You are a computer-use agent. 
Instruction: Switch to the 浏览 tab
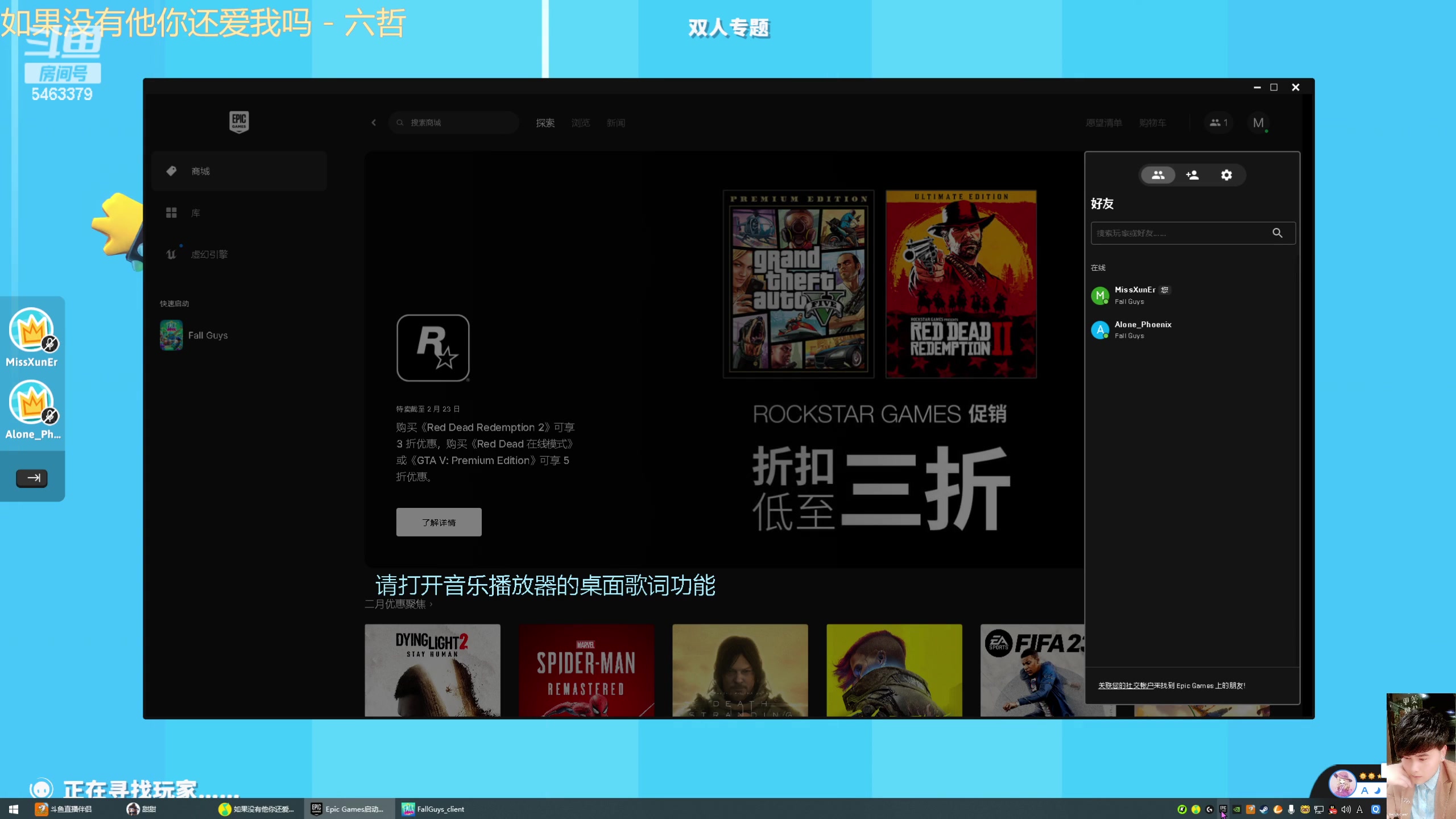580,123
